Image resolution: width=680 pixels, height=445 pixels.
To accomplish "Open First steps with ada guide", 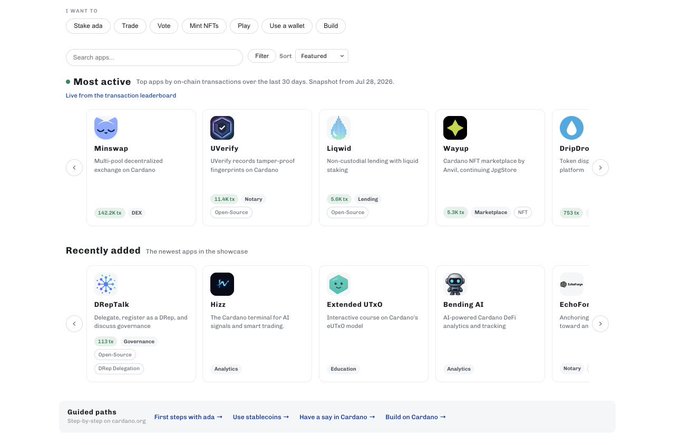I will pyautogui.click(x=188, y=417).
